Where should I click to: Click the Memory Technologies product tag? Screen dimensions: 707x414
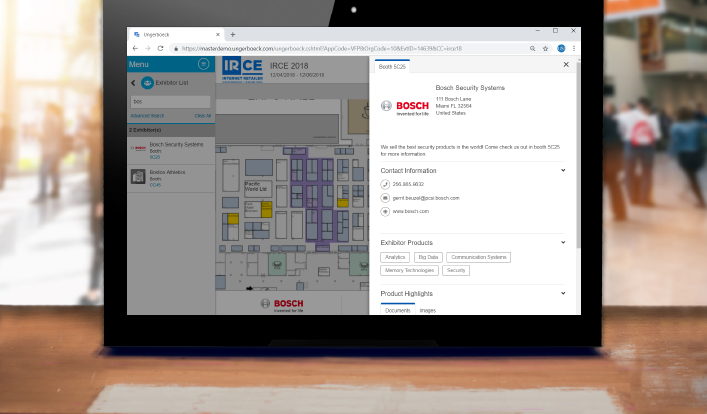click(x=409, y=271)
